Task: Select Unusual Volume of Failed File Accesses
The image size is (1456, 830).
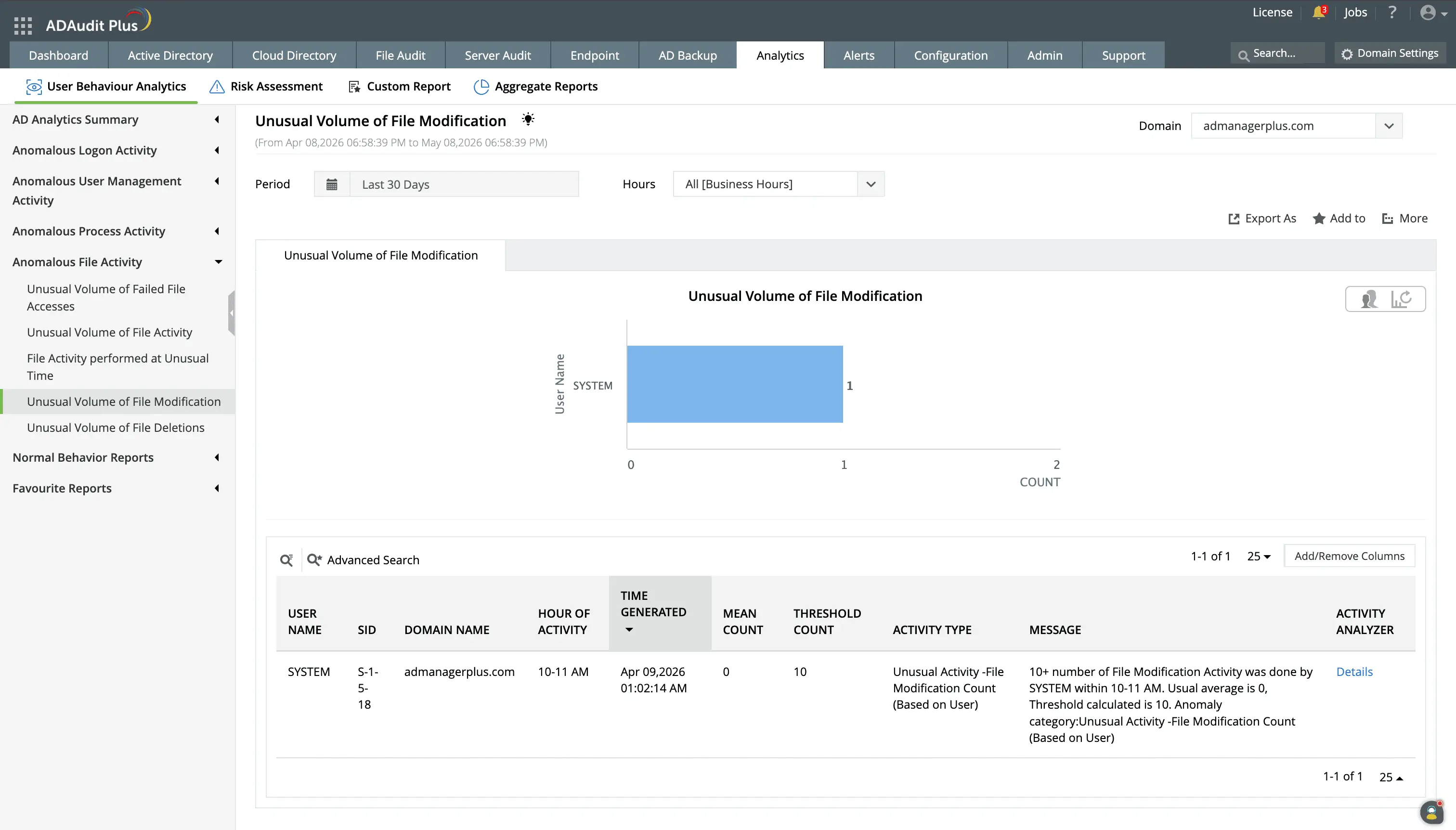Action: (x=106, y=298)
